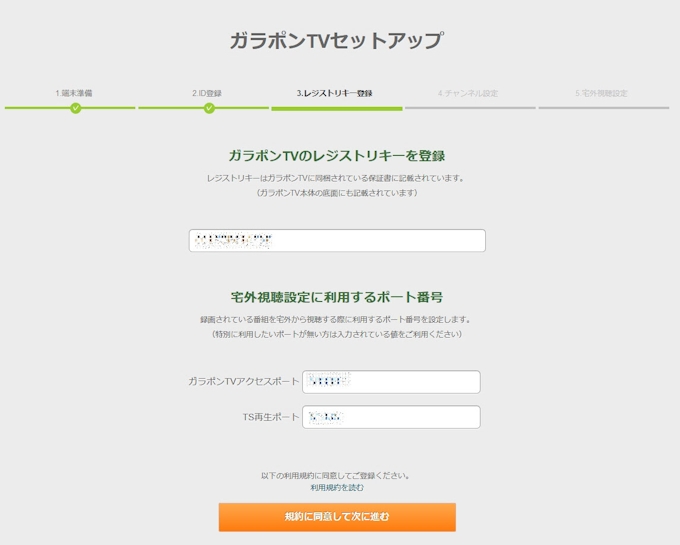Viewport: 680px width, 545px height.
Task: Click the green checkmark under 1.端末準備
Action: [x=75, y=108]
